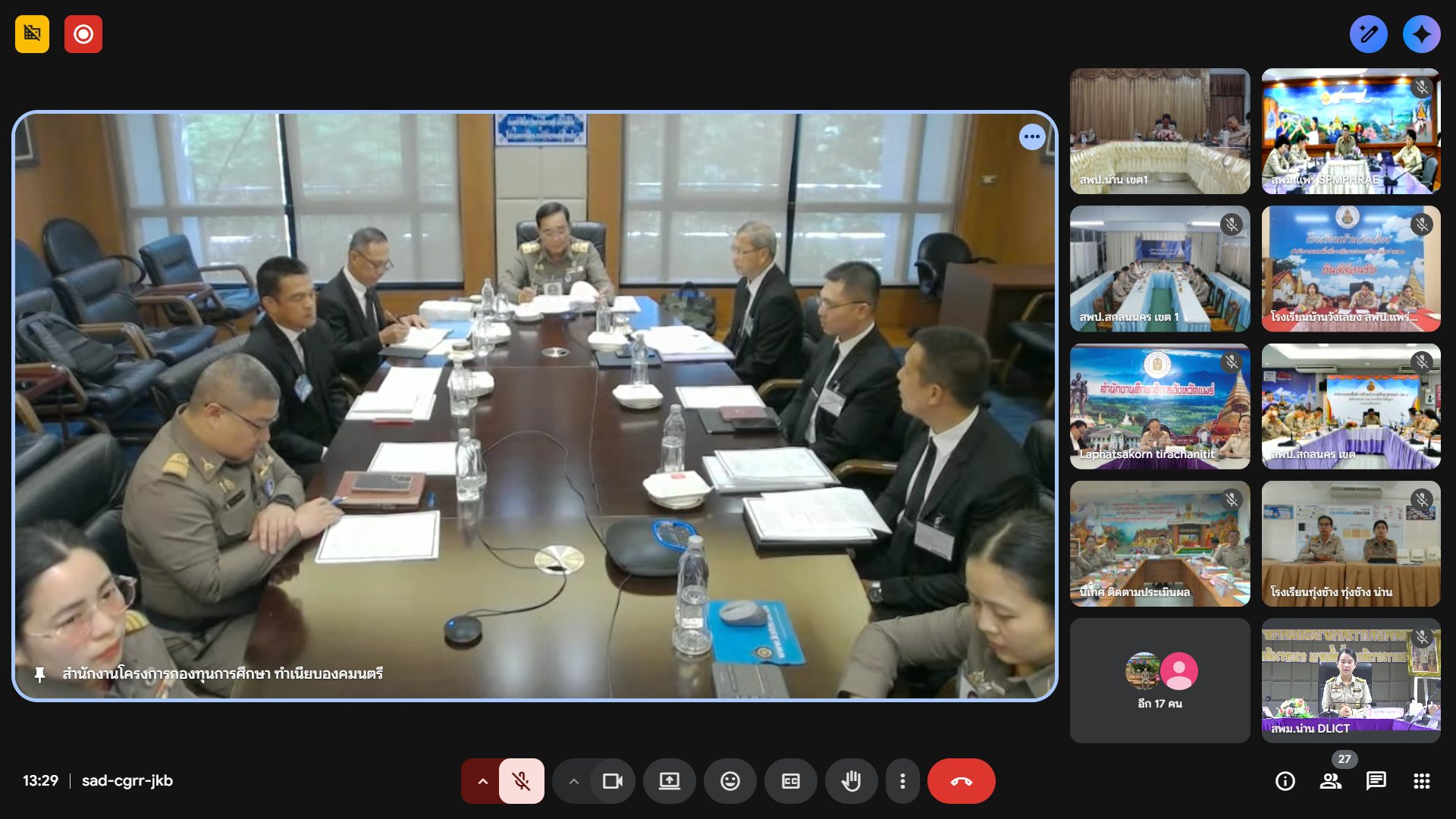1456x819 pixels.
Task: Open the activities grid
Action: point(1421,781)
